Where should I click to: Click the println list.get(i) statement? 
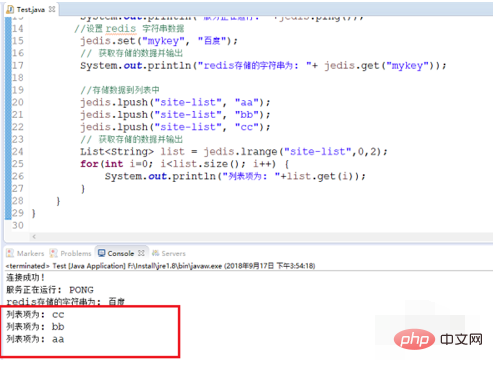[x=235, y=176]
